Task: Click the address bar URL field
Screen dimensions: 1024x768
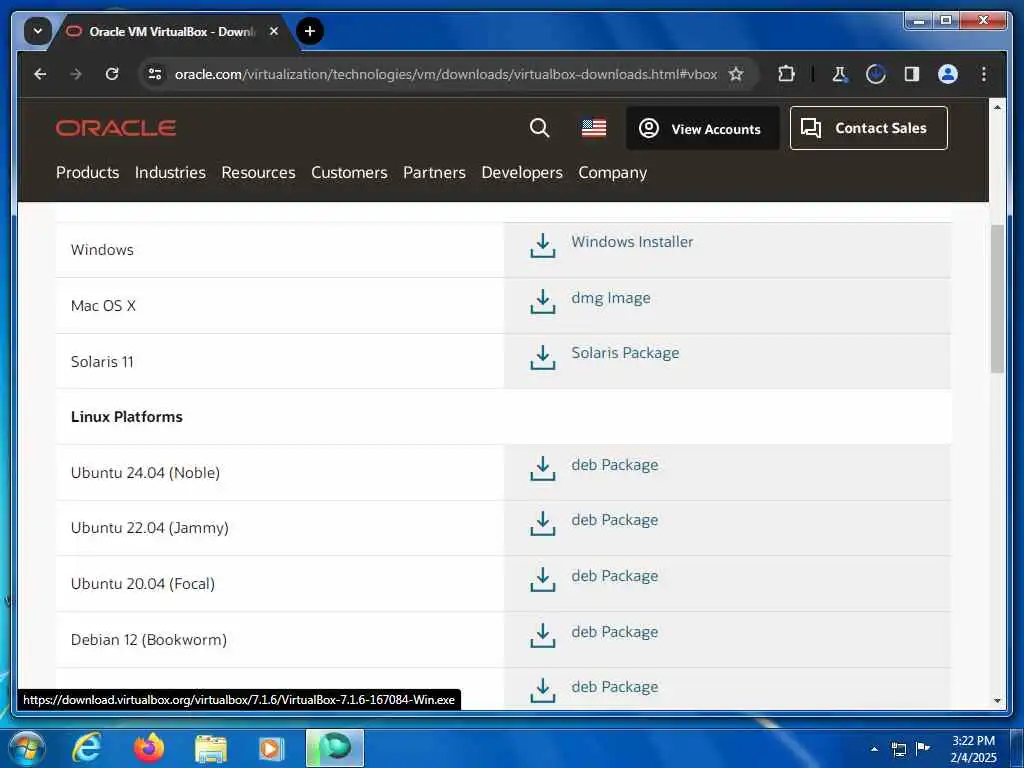Action: pos(445,74)
